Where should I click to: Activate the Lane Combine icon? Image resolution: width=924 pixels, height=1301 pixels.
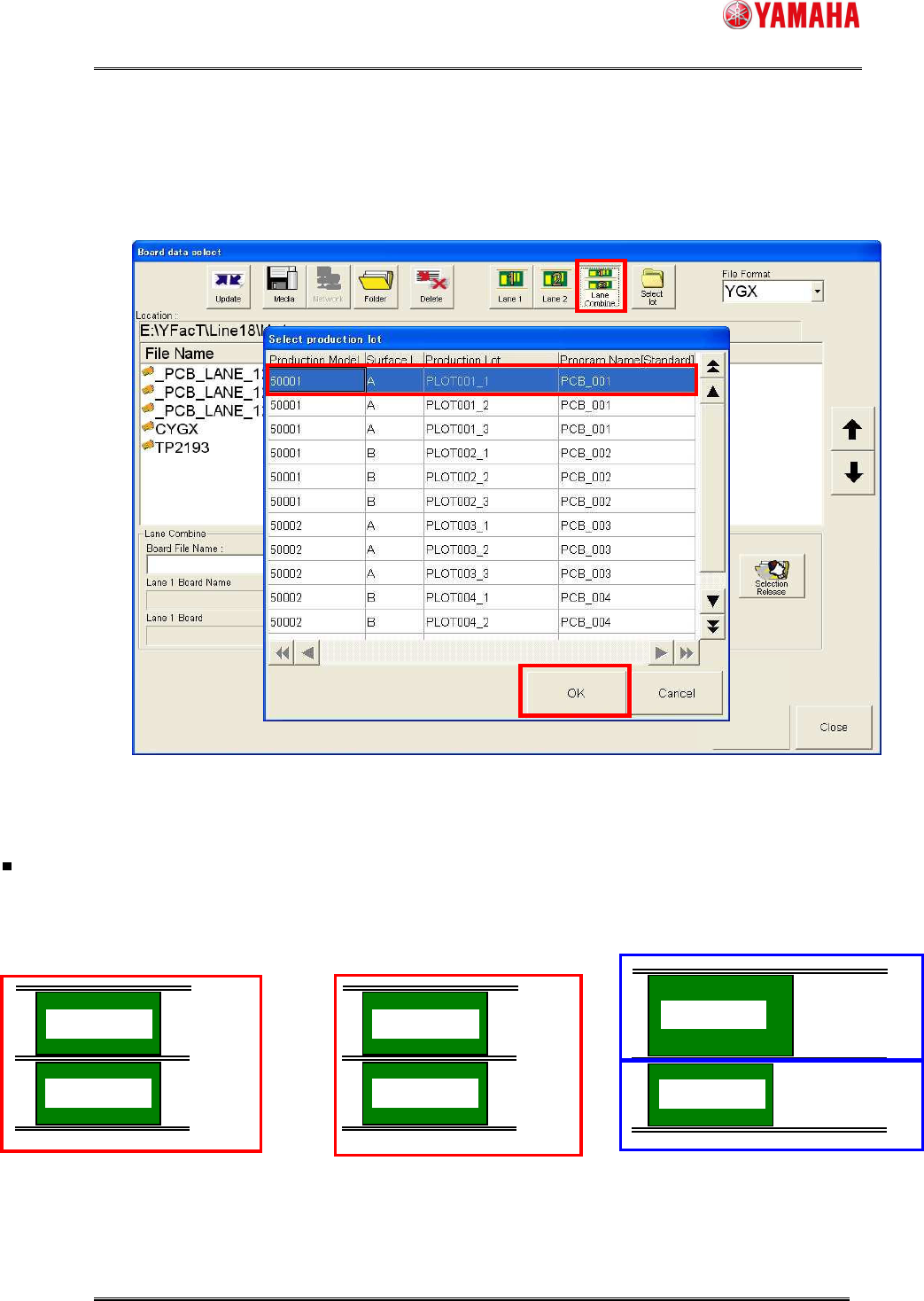click(x=601, y=285)
